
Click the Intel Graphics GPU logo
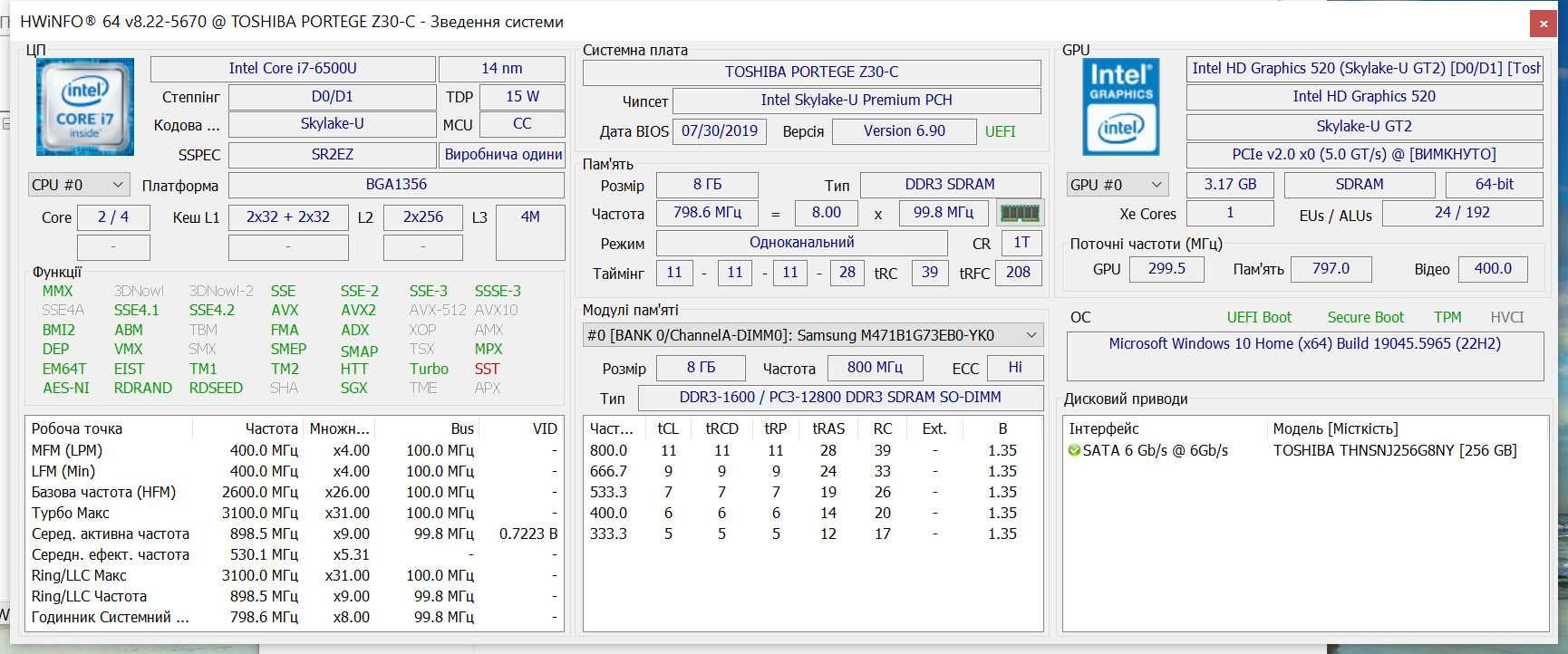[x=1121, y=107]
